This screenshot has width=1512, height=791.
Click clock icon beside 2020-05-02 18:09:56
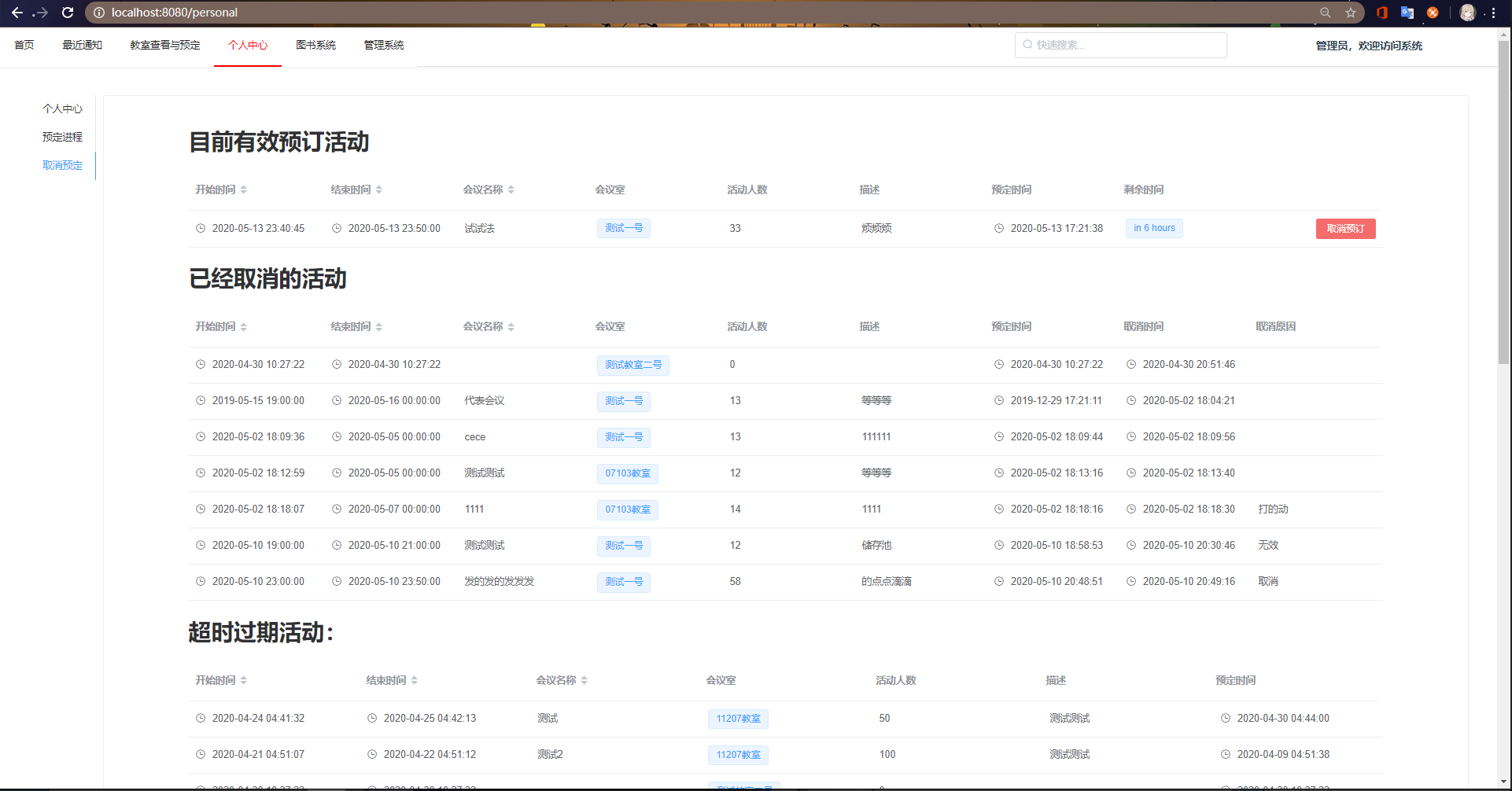[1131, 437]
